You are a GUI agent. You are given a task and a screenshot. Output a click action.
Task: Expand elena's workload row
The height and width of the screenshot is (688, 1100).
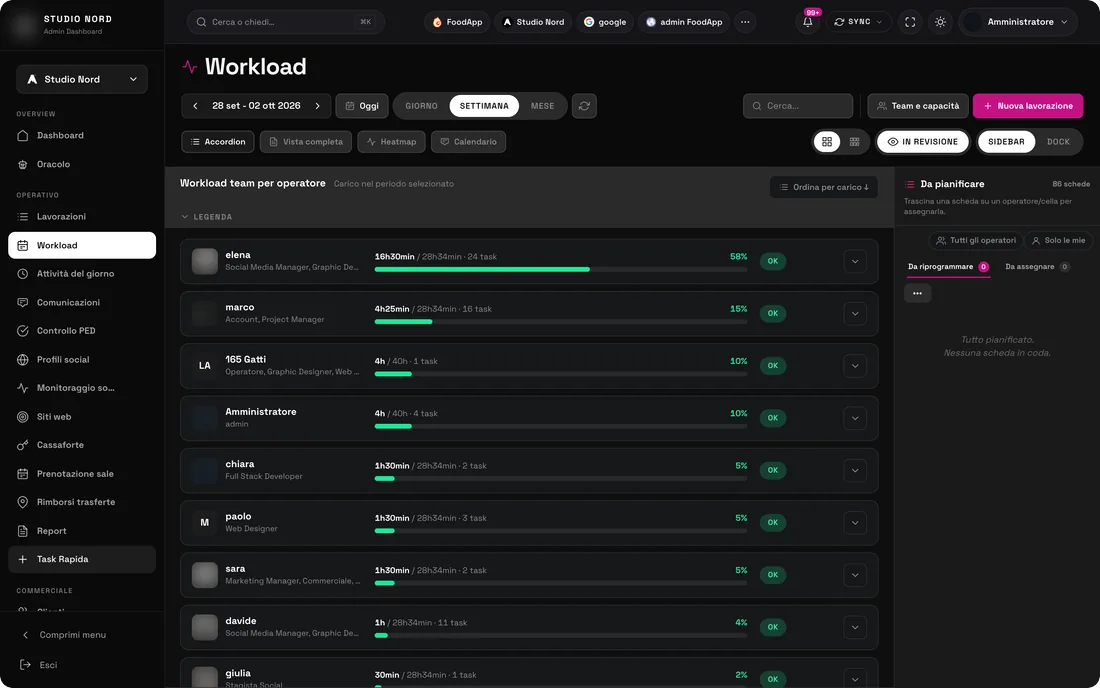tap(854, 262)
